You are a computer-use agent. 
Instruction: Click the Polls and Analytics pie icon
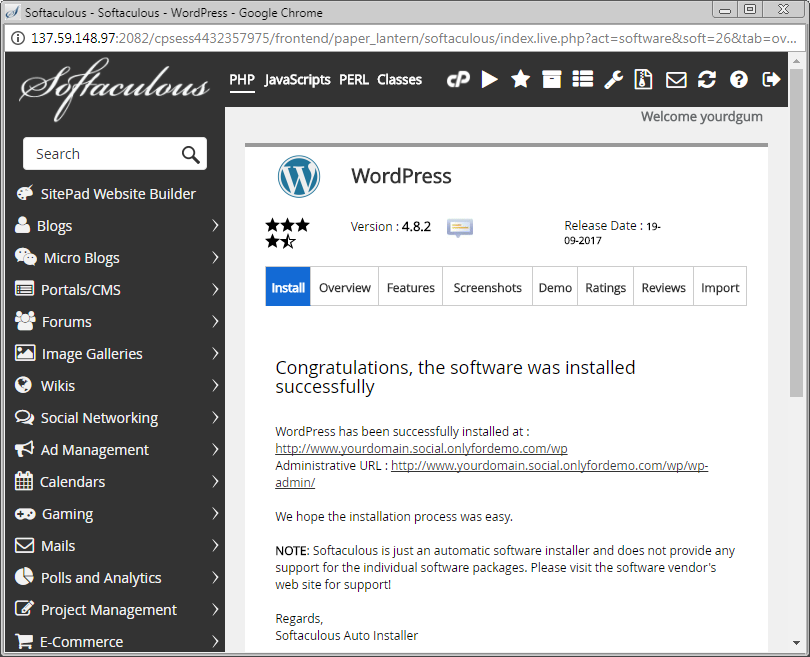(24, 576)
